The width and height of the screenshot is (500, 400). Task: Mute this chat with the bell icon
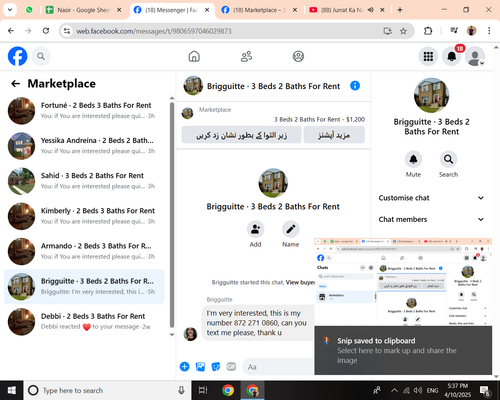[413, 159]
